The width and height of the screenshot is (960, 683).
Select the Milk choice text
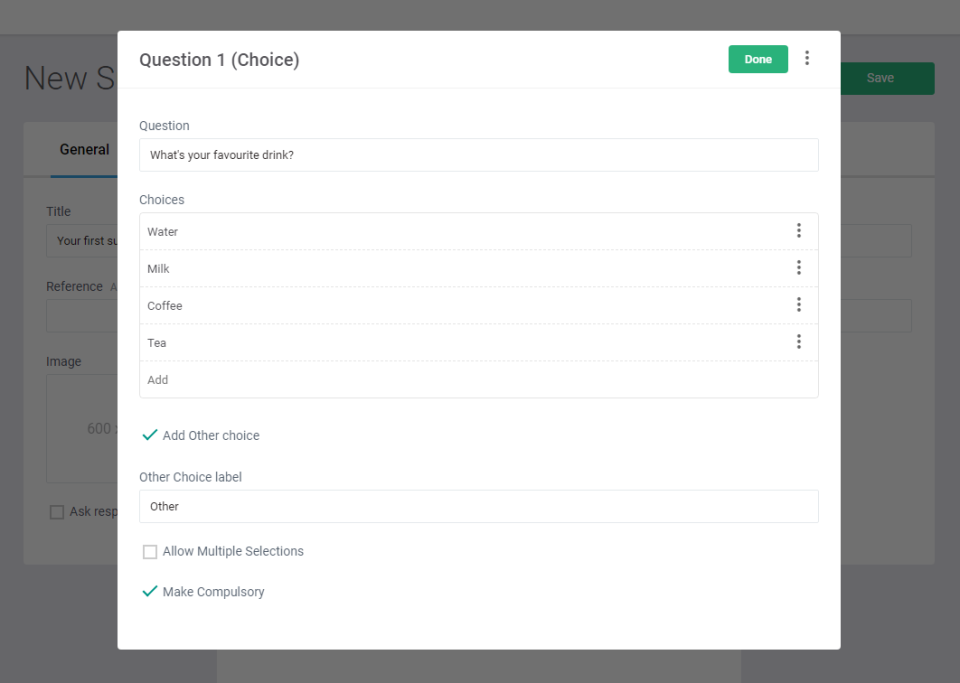click(x=159, y=269)
